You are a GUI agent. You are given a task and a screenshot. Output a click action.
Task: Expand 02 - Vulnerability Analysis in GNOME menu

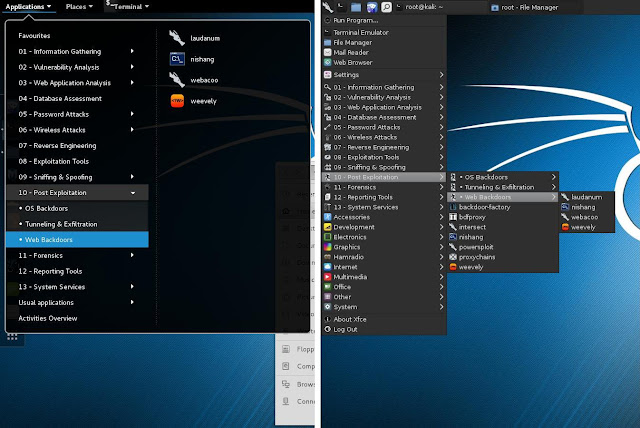(77, 67)
